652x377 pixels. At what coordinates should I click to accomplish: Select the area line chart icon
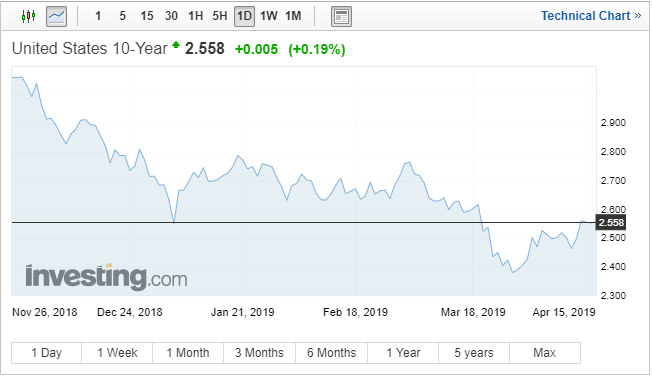click(57, 17)
